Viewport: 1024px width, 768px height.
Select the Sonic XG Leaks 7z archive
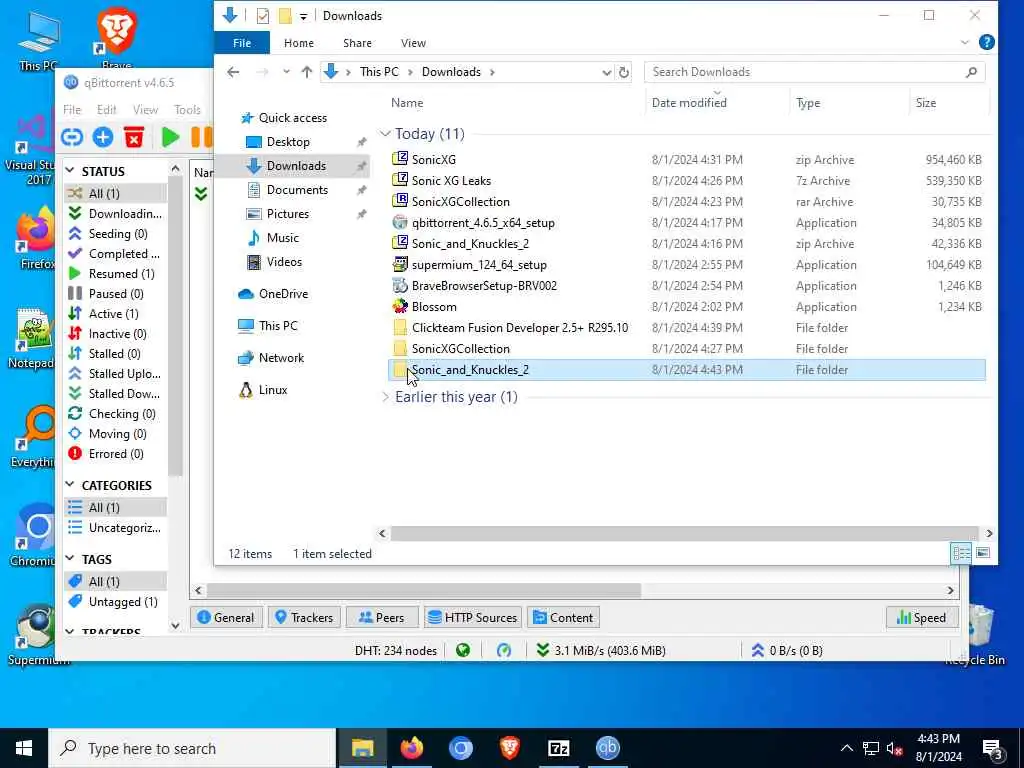pos(688,181)
